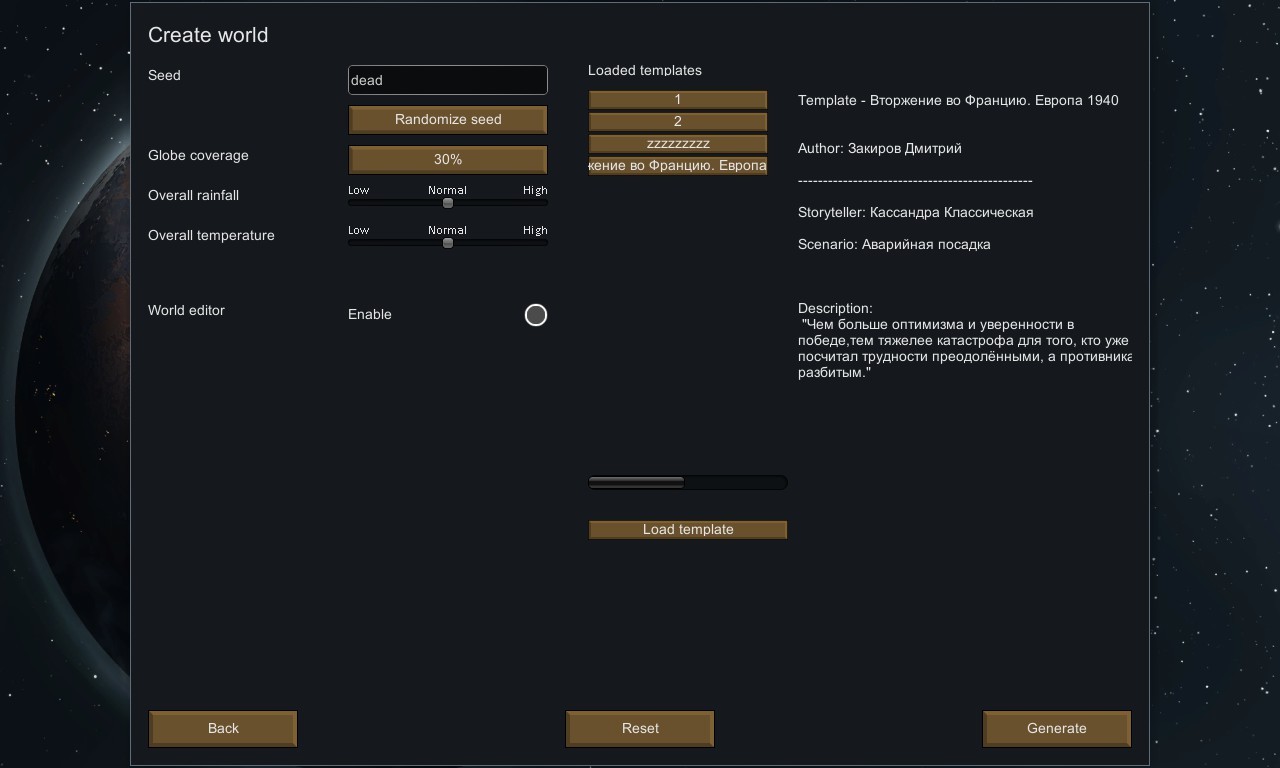
Task: Click the left end of the rainfall slider track
Action: point(353,203)
